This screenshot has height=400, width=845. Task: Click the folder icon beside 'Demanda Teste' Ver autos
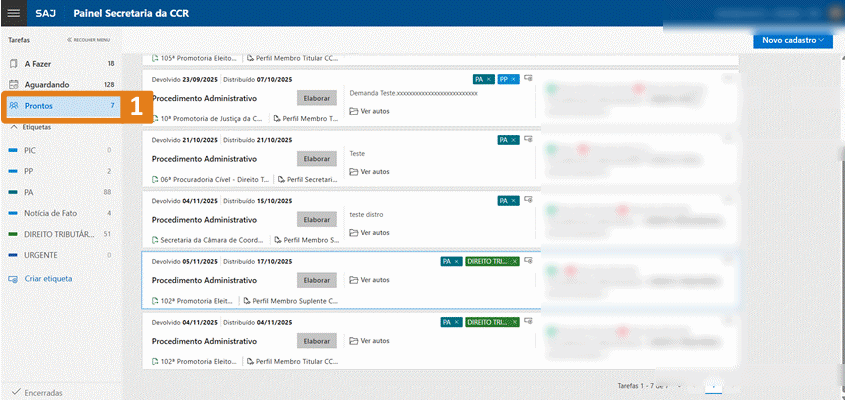(353, 111)
